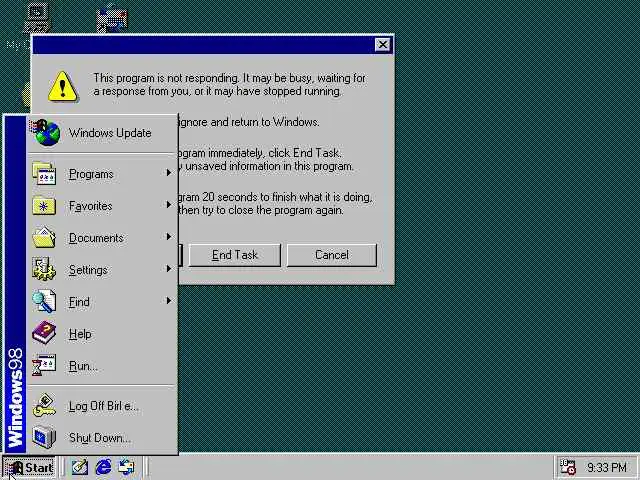Viewport: 640px width, 480px height.
Task: Select the second desktop icon at top
Action: [113, 18]
